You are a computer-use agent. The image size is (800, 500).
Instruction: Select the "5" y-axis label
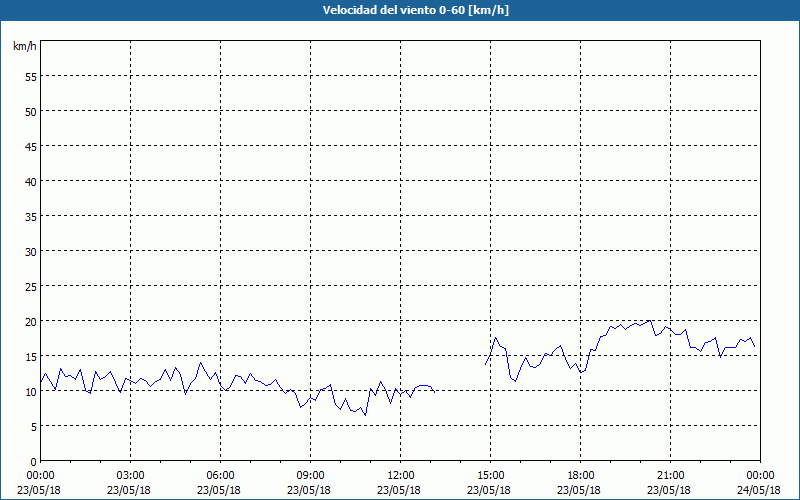(33, 427)
